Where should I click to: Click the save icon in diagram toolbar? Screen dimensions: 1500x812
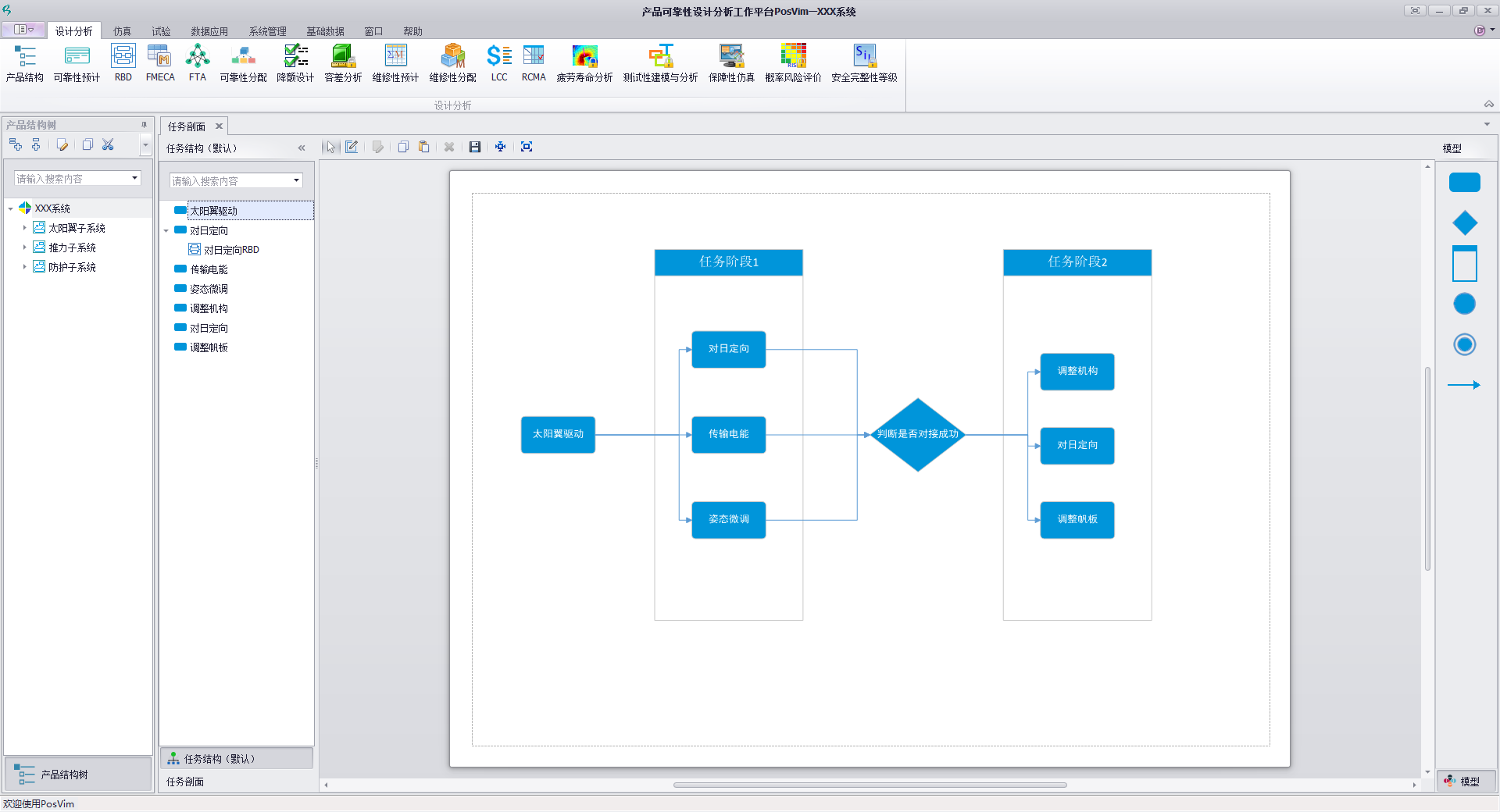click(474, 147)
